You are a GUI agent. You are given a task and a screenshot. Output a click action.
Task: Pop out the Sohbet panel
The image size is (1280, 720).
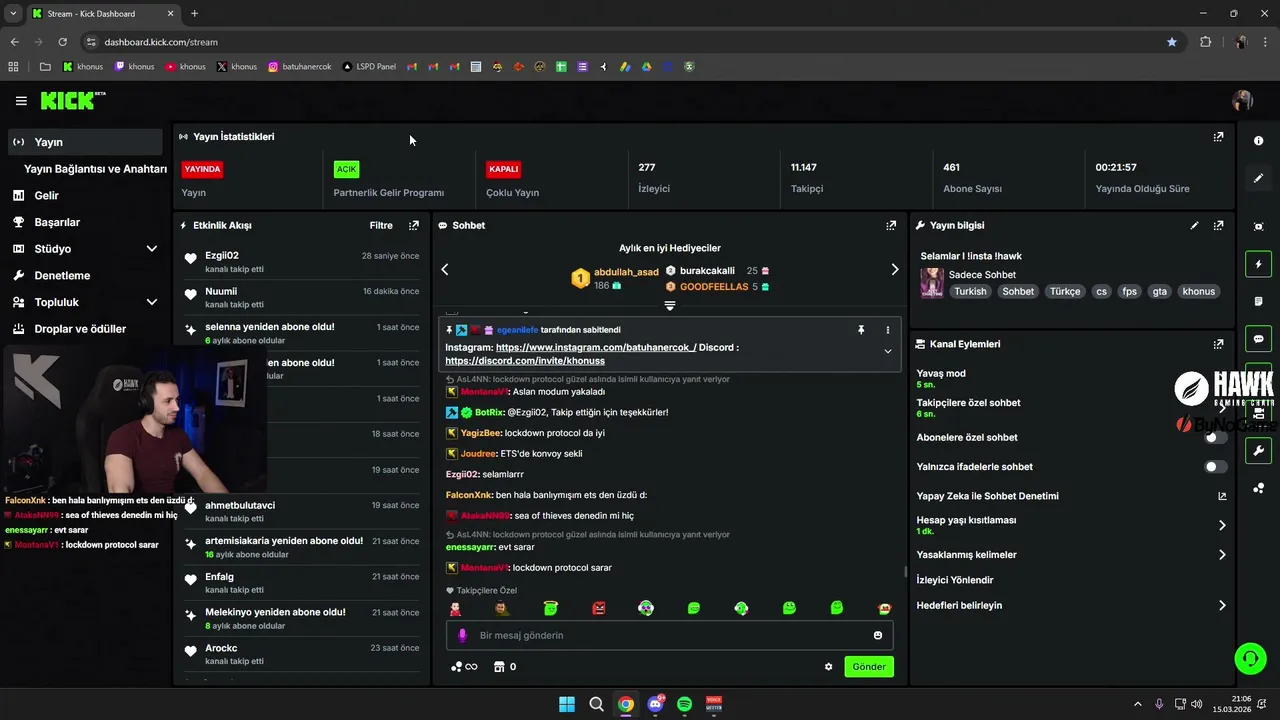(891, 226)
